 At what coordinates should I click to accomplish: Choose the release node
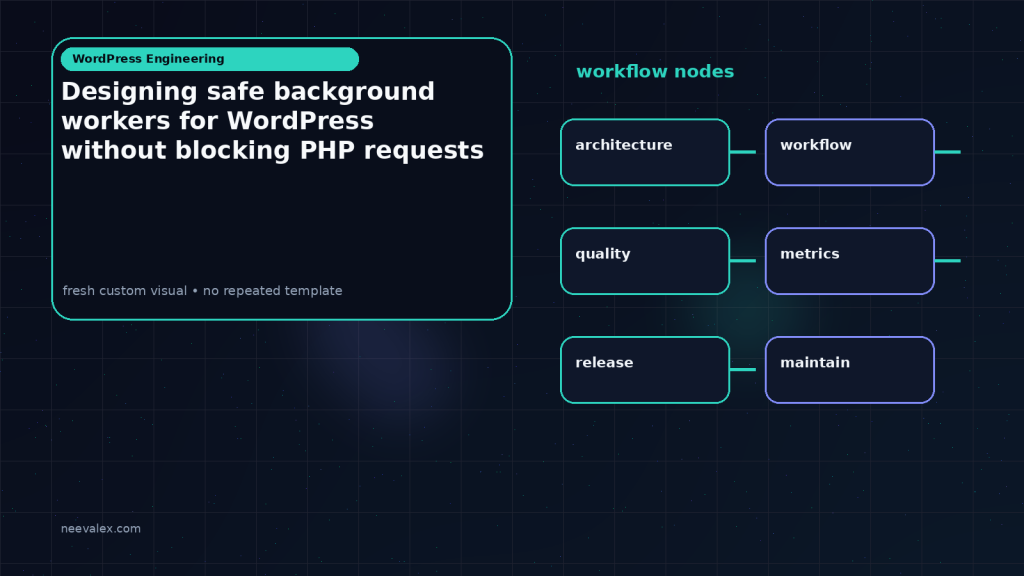pyautogui.click(x=645, y=370)
